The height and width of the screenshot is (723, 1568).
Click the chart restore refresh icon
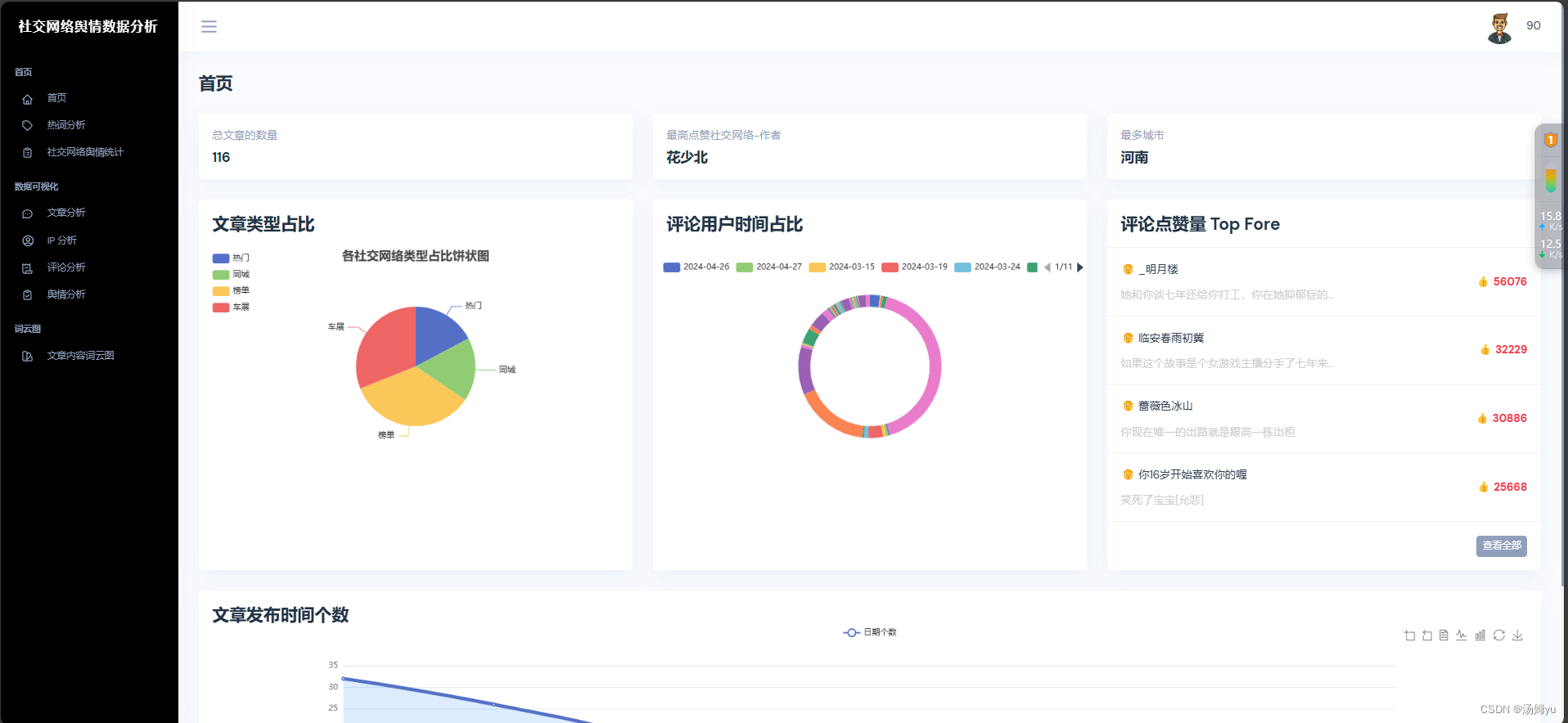click(1498, 635)
